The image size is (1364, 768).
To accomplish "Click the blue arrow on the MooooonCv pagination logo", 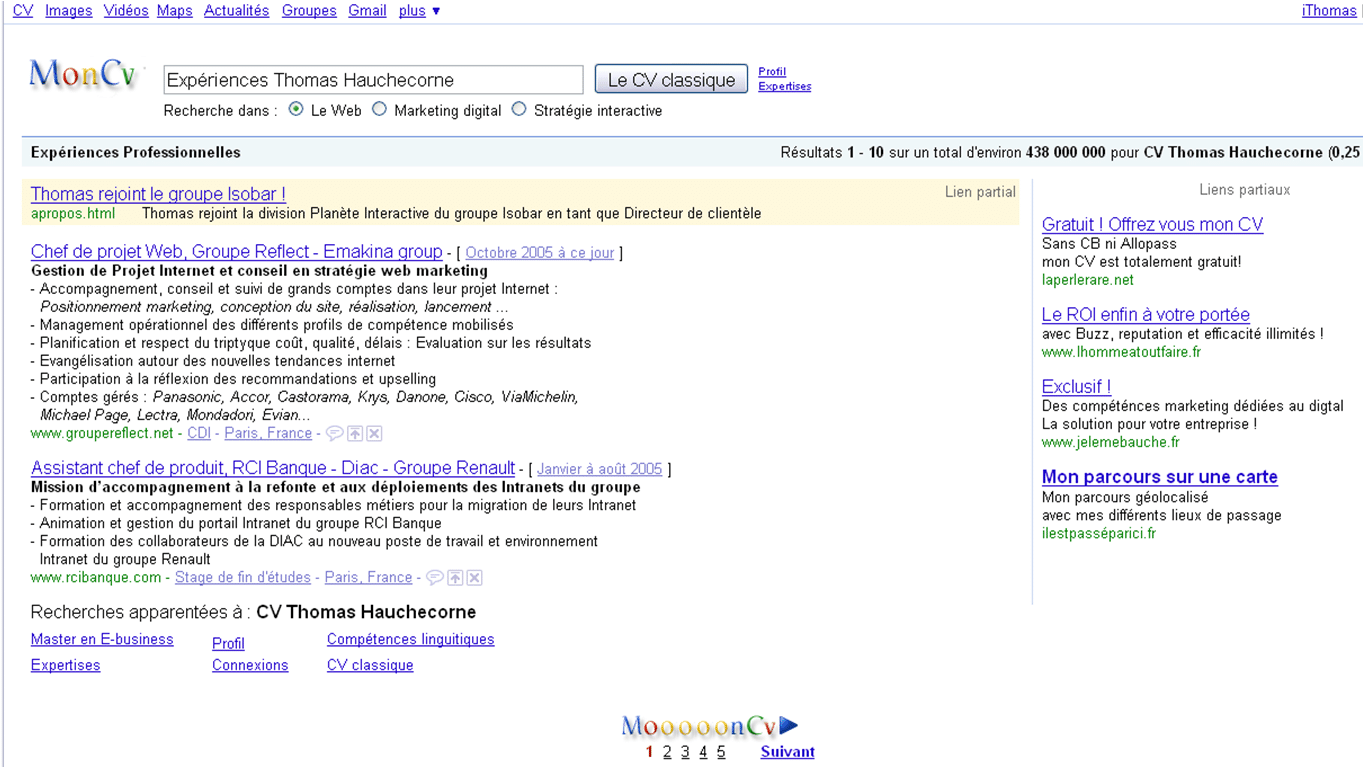I will tap(788, 725).
